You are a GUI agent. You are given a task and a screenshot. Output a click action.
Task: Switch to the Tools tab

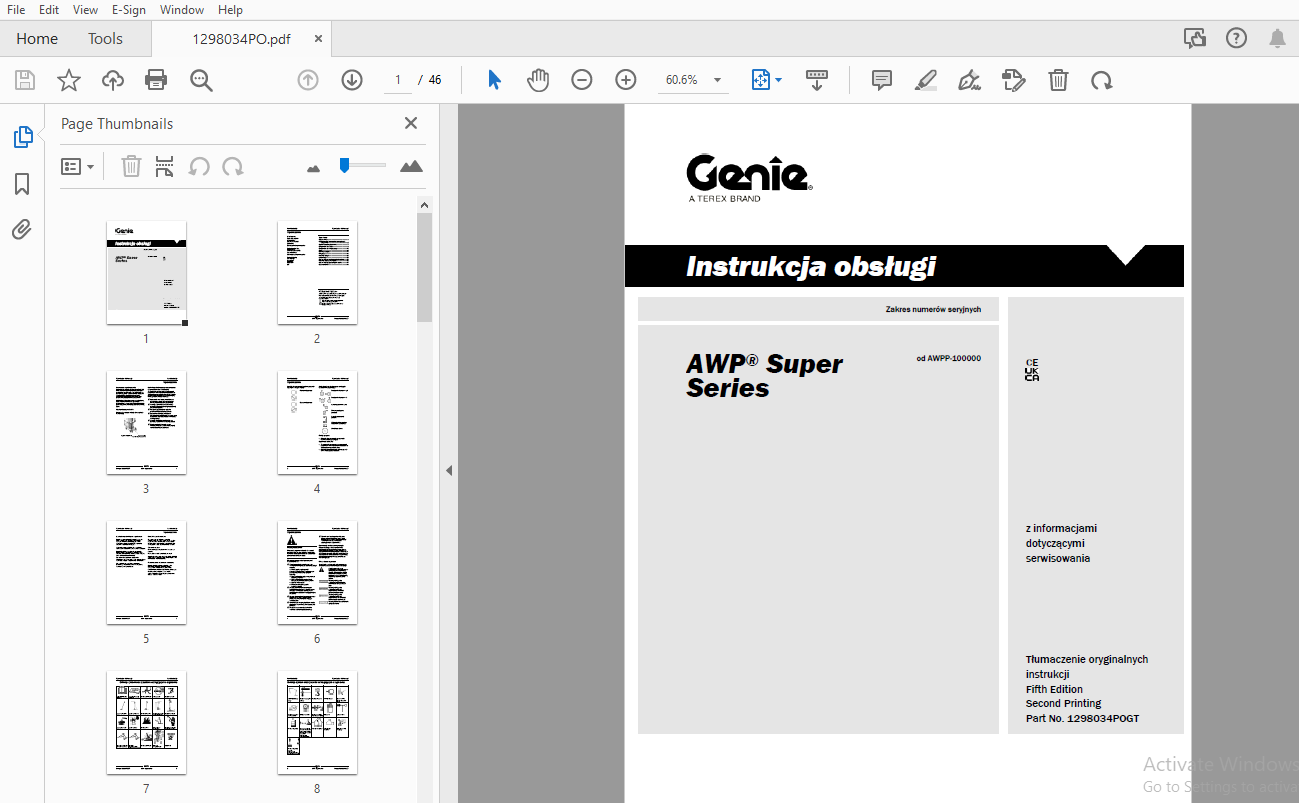[x=105, y=38]
